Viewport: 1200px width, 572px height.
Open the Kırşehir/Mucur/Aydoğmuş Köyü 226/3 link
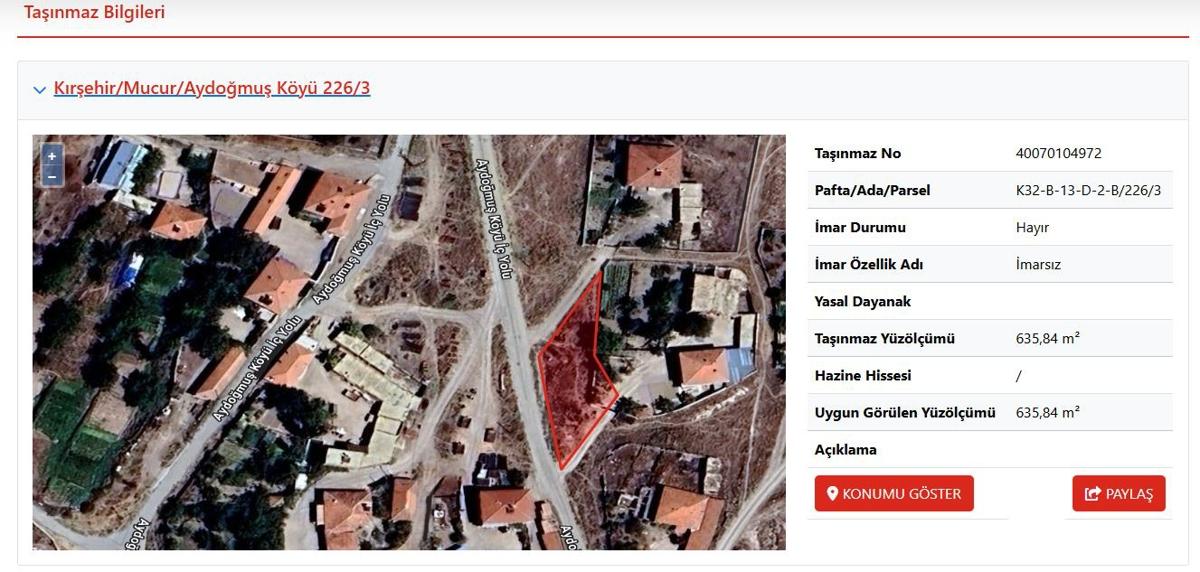pyautogui.click(x=212, y=88)
